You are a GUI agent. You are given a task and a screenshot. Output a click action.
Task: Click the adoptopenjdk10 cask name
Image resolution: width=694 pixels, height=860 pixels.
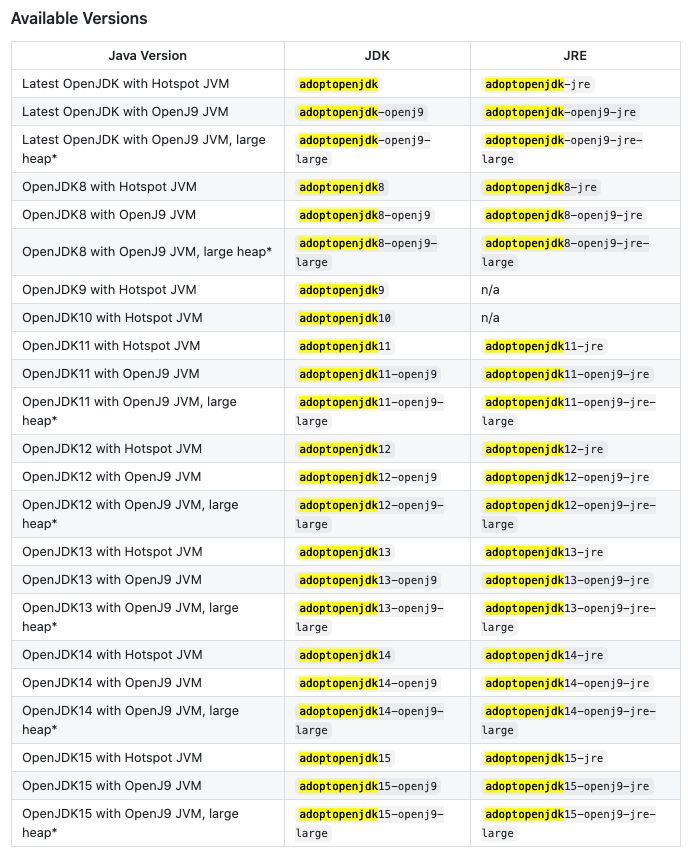[x=345, y=319]
